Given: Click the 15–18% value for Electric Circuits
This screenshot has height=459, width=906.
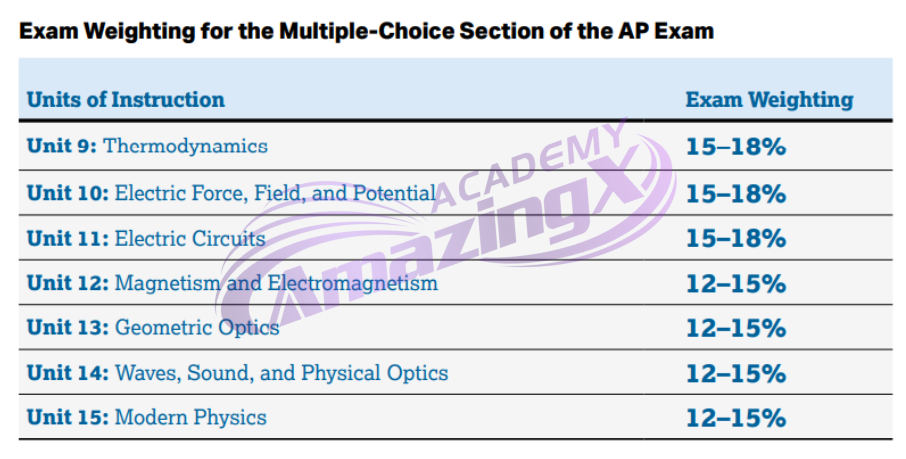Looking at the screenshot, I should [x=736, y=239].
